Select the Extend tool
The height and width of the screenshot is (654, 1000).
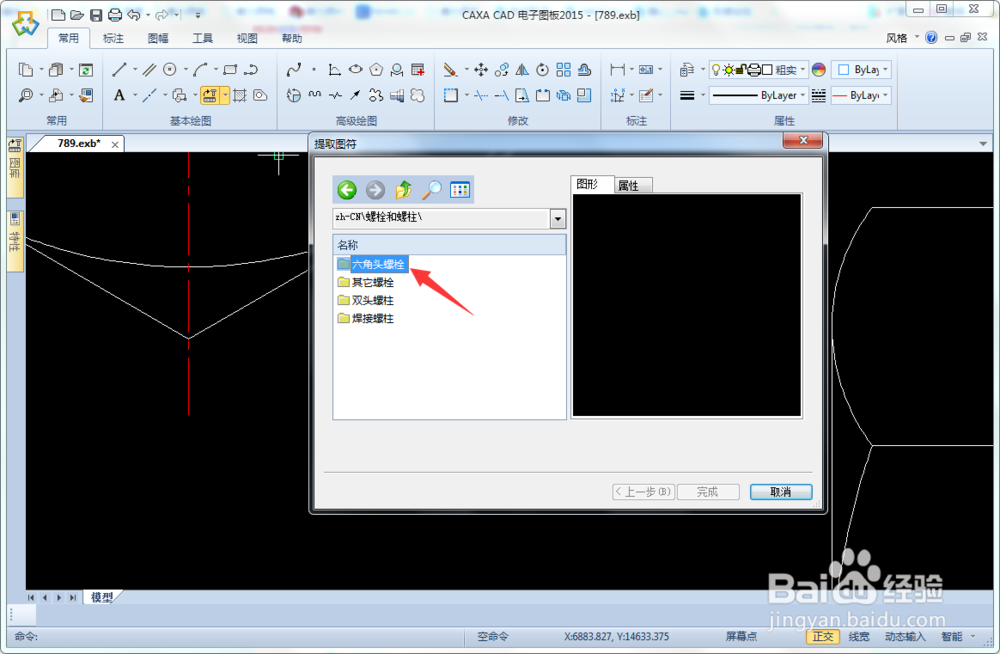[501, 96]
